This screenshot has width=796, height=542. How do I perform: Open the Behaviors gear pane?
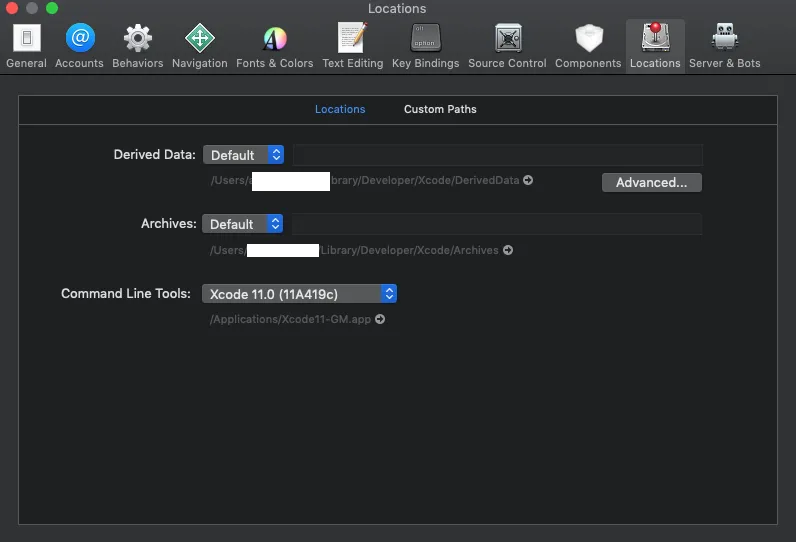pyautogui.click(x=138, y=46)
